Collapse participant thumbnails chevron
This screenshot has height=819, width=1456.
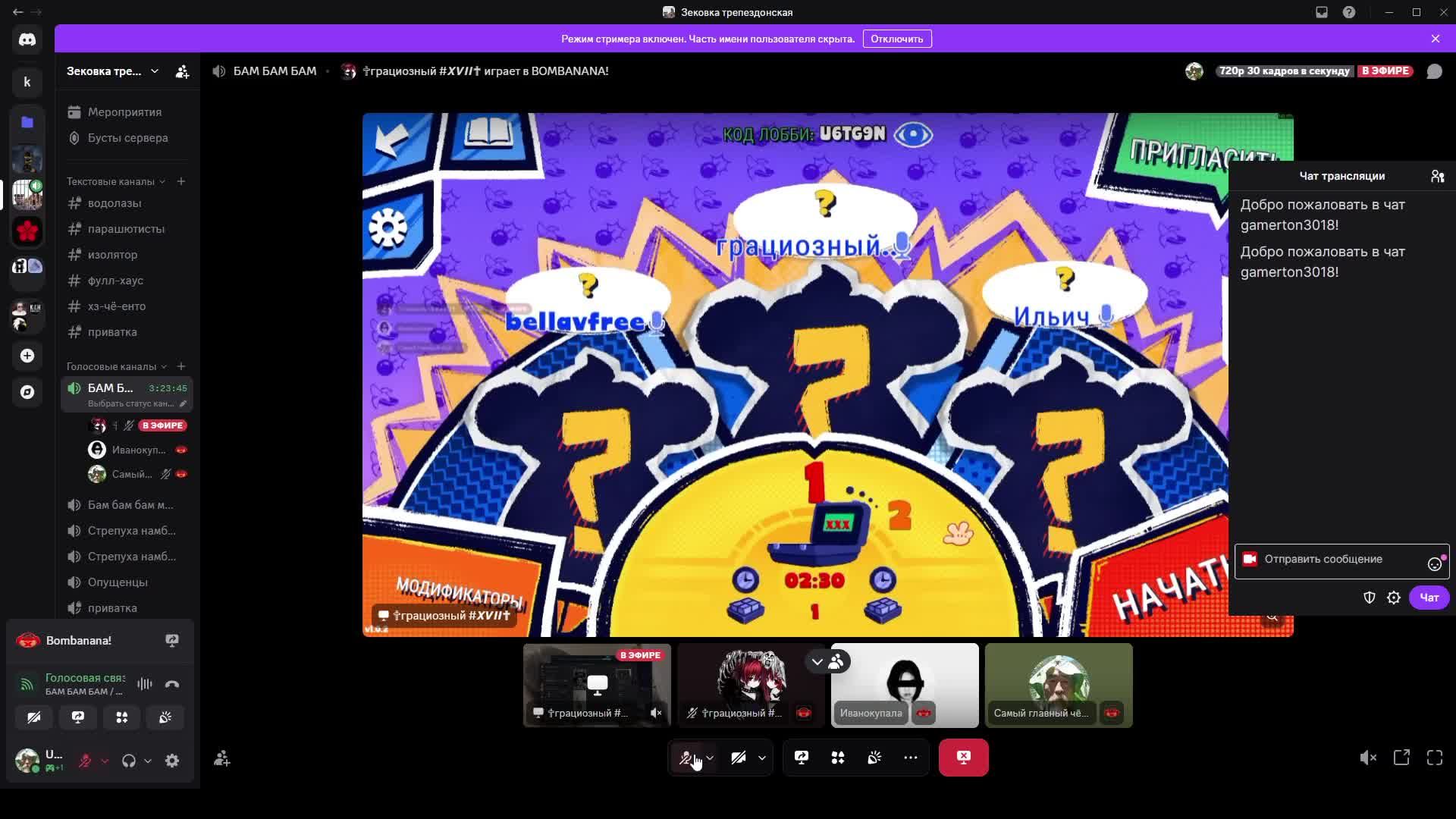[x=817, y=662]
